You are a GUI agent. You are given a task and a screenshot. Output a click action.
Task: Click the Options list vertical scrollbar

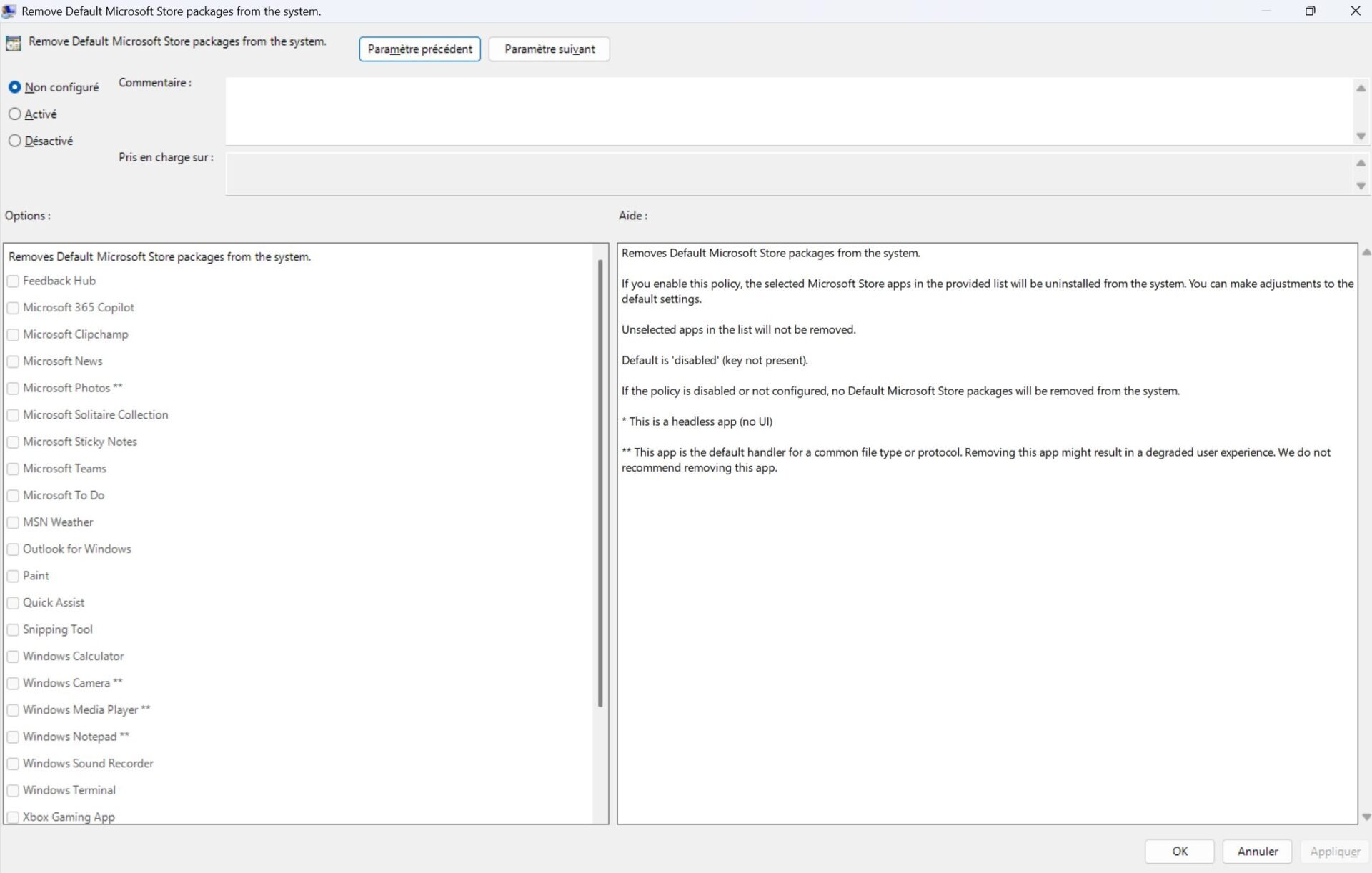pyautogui.click(x=600, y=483)
